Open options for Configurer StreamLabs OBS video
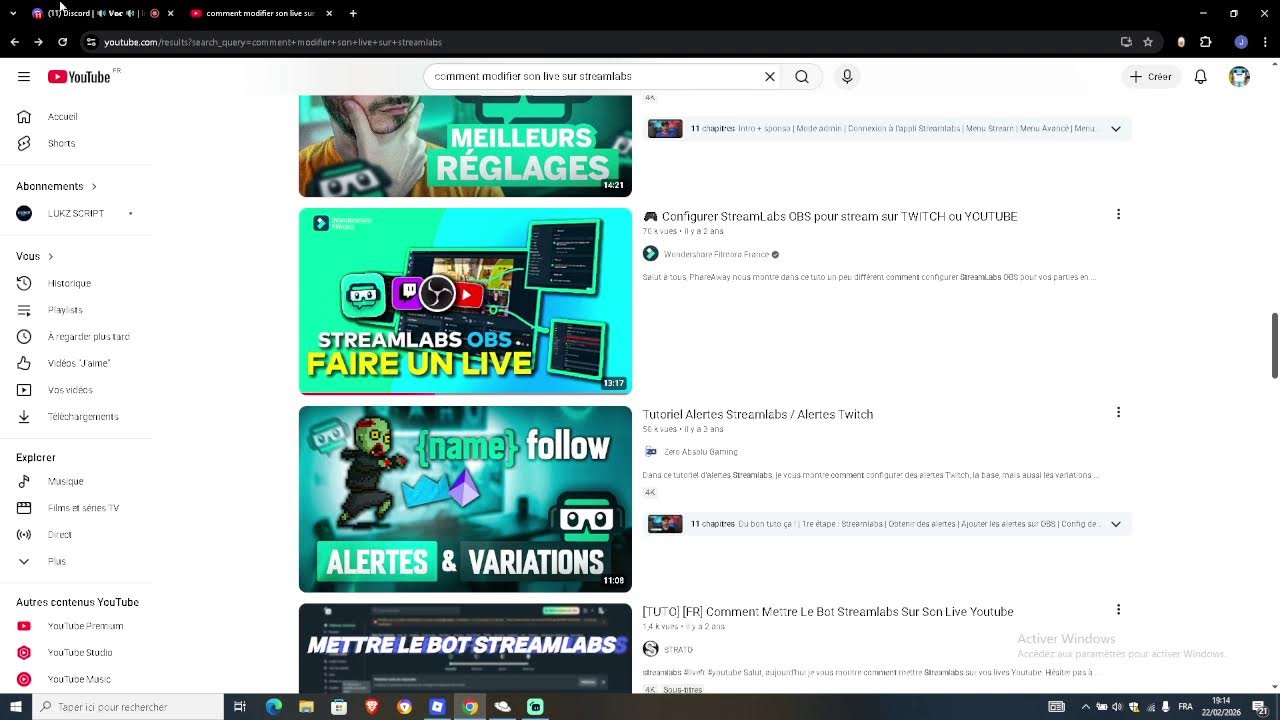 point(1118,214)
